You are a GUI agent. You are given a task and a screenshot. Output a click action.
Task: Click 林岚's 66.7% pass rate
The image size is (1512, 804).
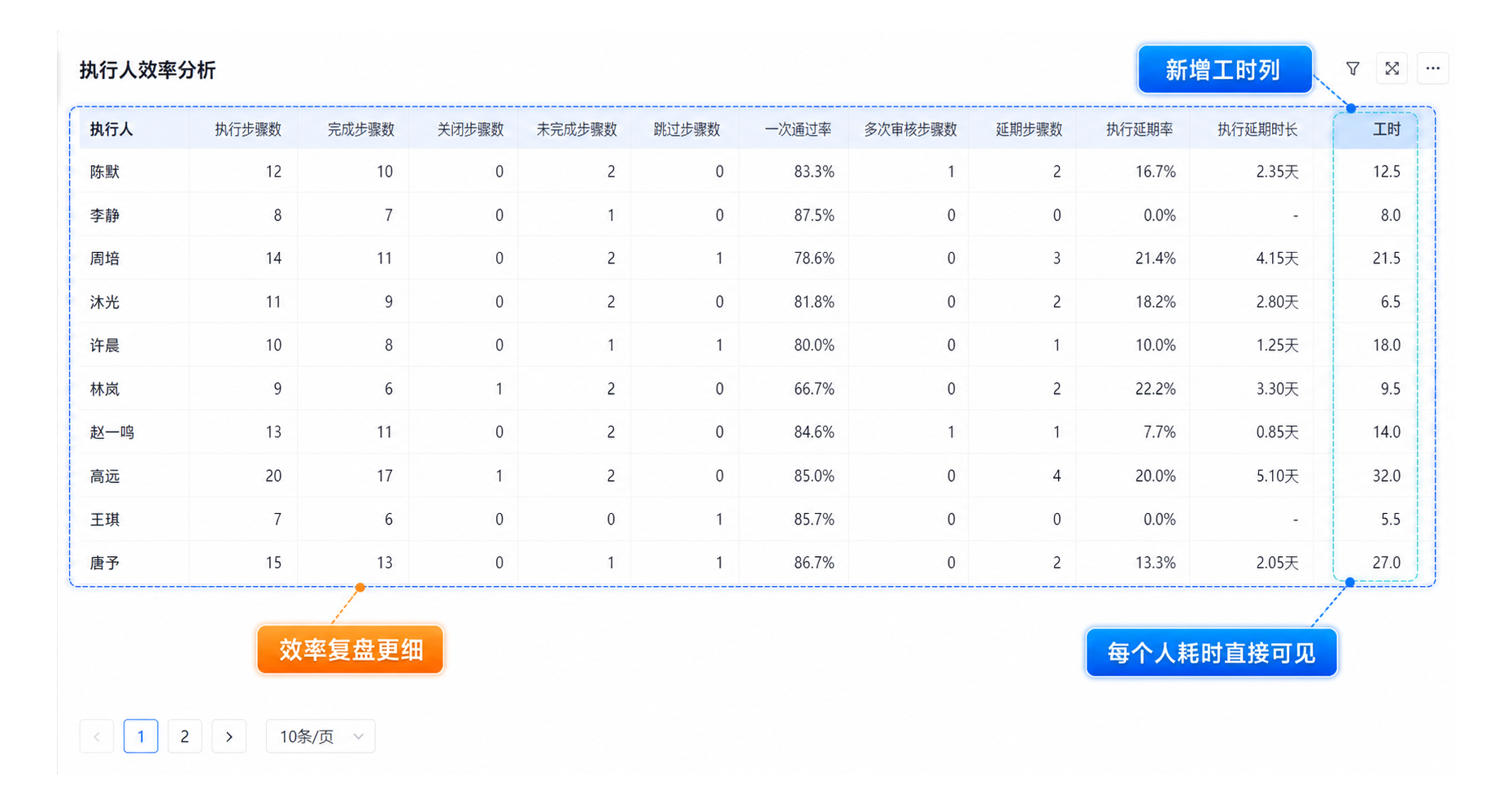(x=814, y=389)
